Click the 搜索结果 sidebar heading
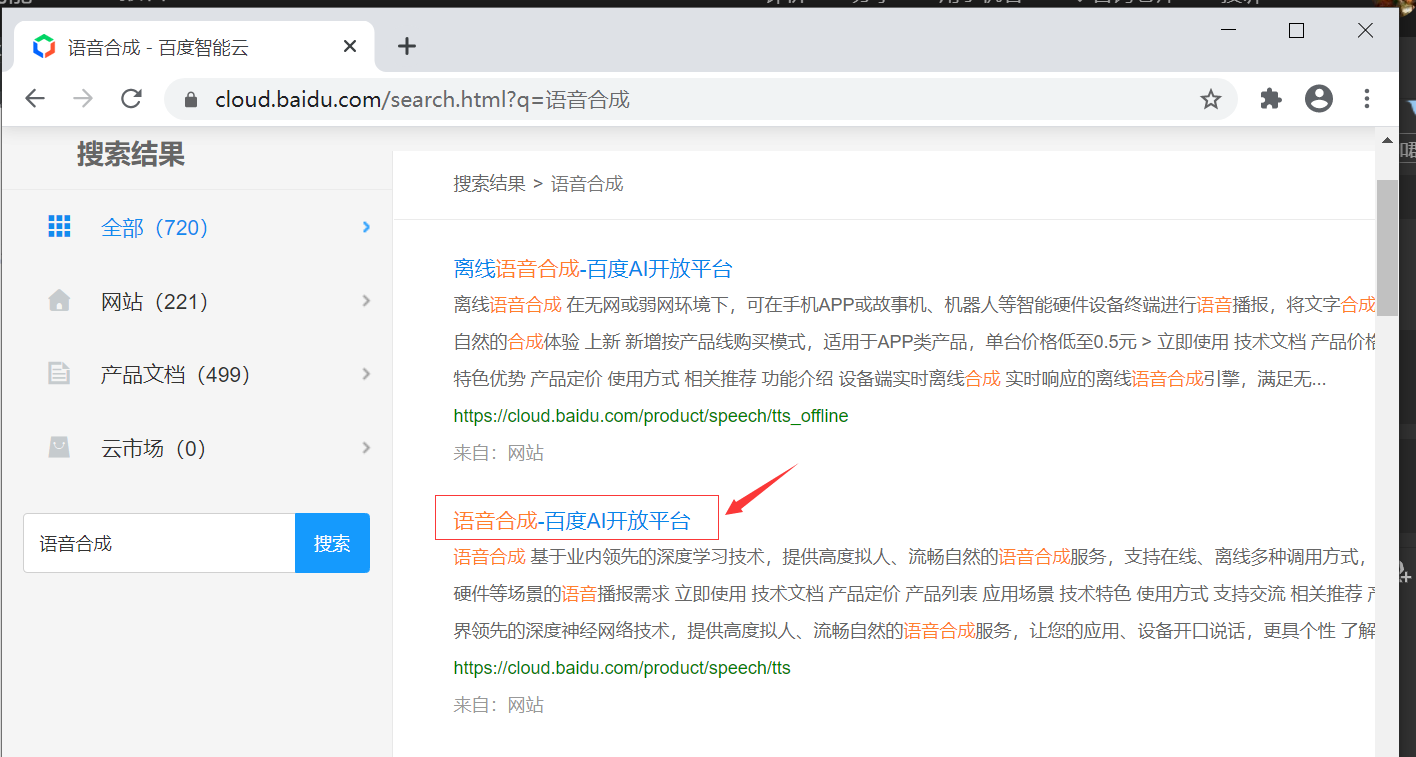The width and height of the screenshot is (1416, 757). pyautogui.click(x=131, y=155)
